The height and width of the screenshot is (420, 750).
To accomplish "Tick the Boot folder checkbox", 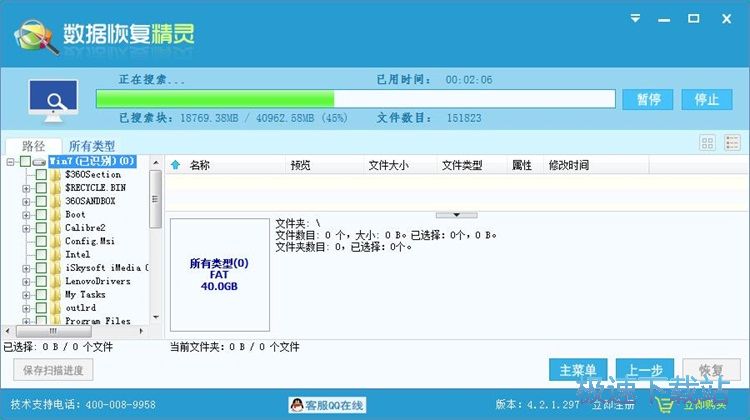I will (41, 215).
